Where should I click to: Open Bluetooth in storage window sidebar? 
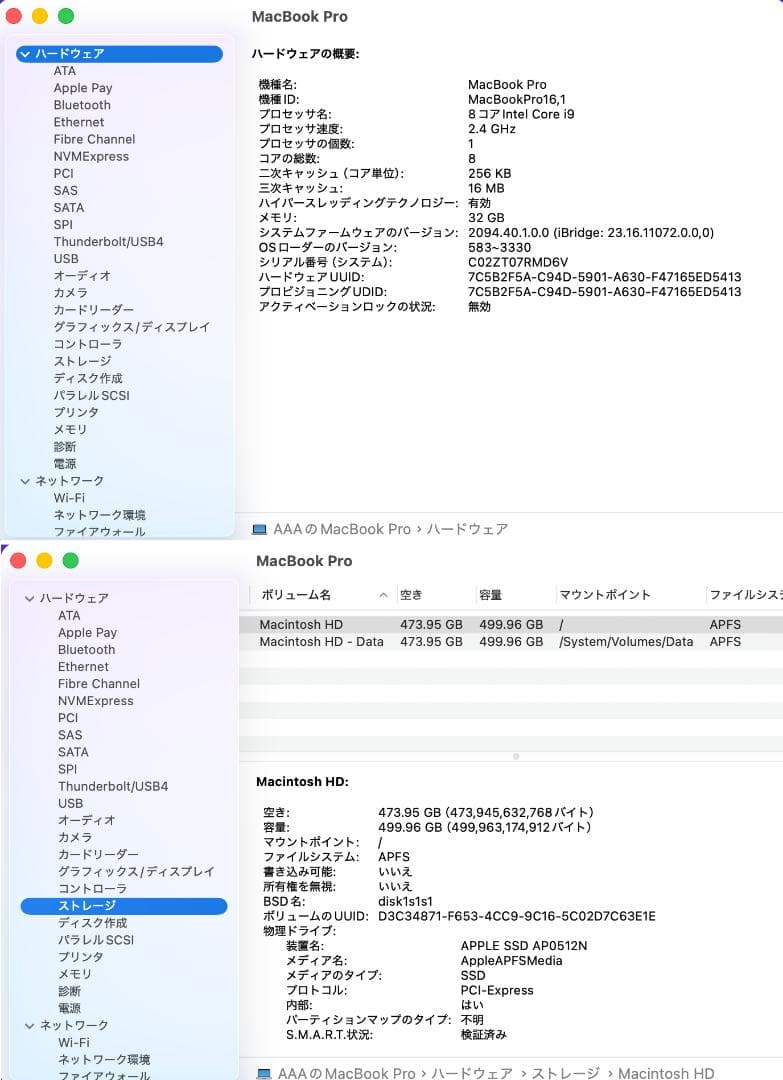86,650
